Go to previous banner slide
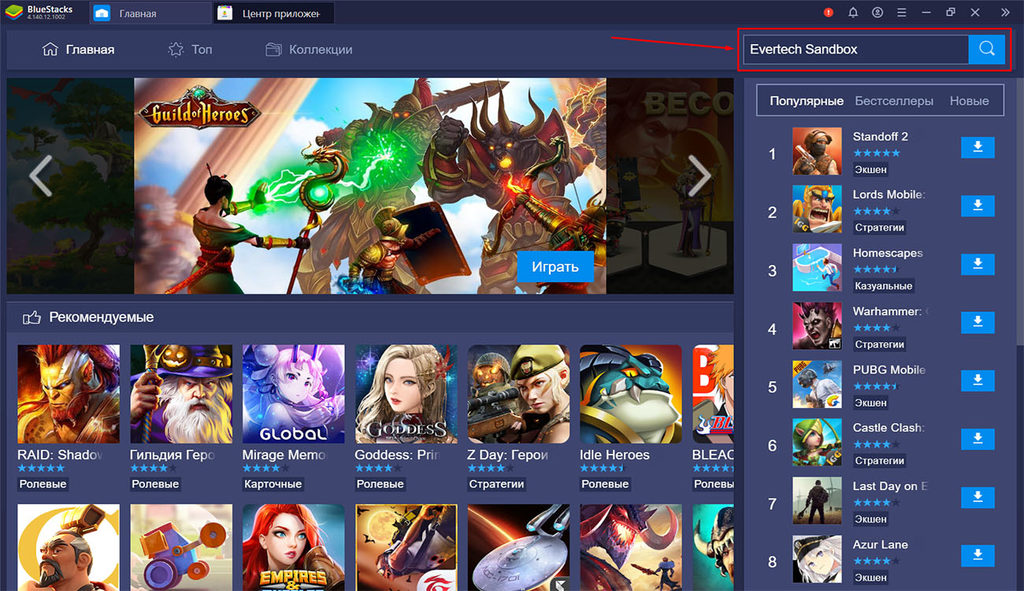This screenshot has width=1024, height=591. (x=41, y=175)
